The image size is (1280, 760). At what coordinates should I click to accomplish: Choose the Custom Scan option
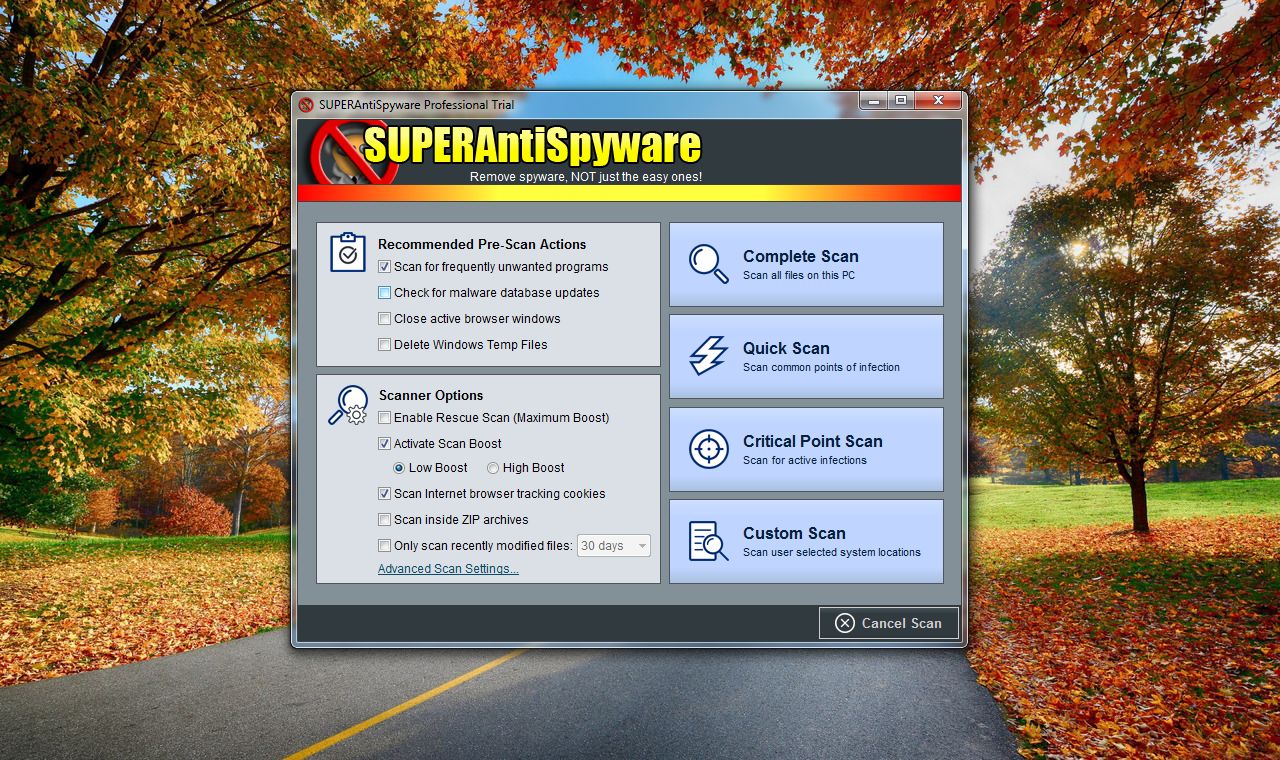coord(806,541)
